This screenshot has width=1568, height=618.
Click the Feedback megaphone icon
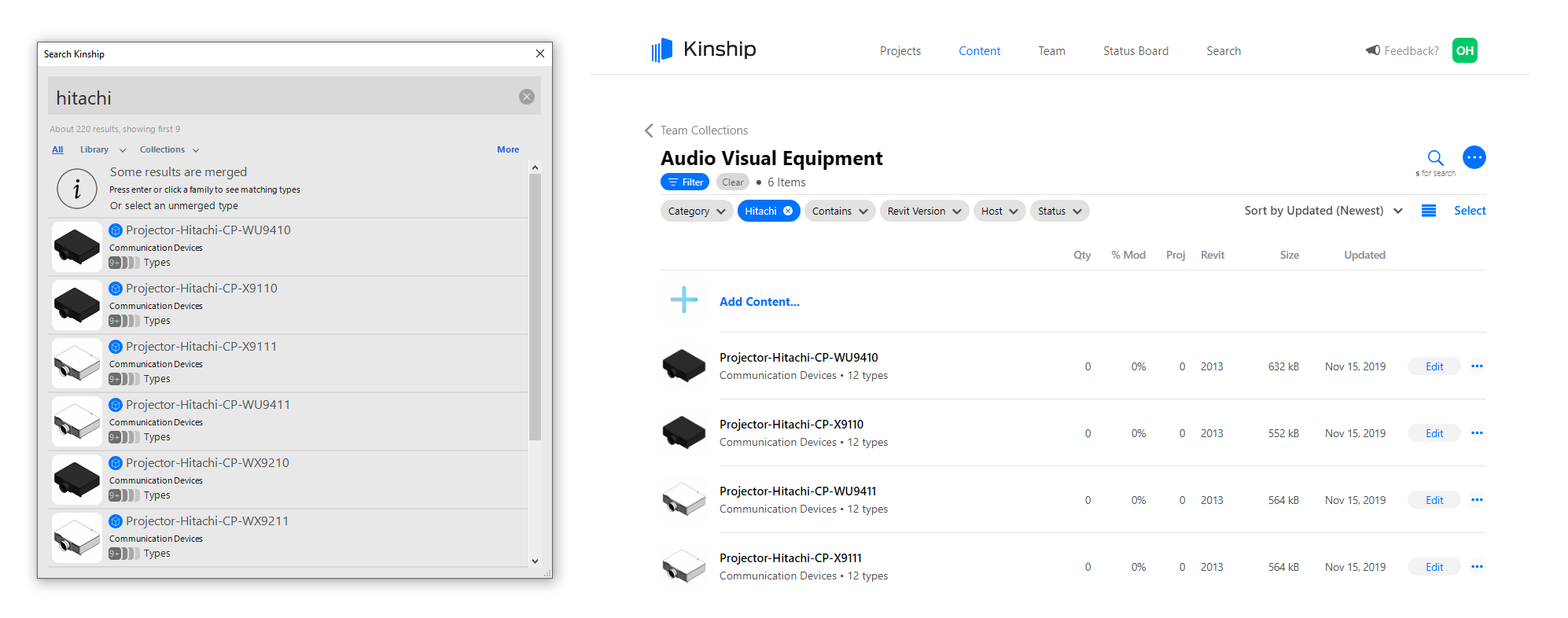tap(1373, 50)
